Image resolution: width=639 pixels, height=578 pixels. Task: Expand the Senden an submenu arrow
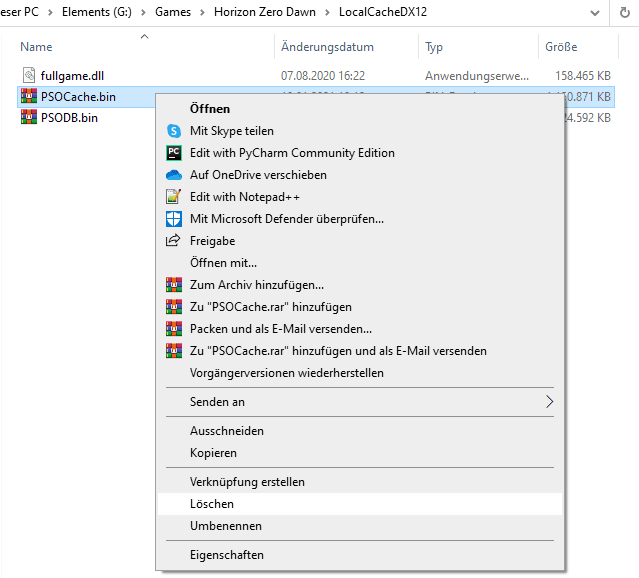(x=549, y=402)
